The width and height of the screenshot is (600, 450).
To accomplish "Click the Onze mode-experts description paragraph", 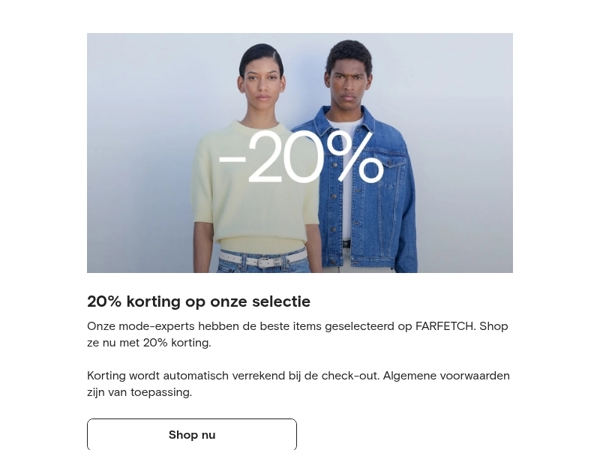I will tap(298, 334).
